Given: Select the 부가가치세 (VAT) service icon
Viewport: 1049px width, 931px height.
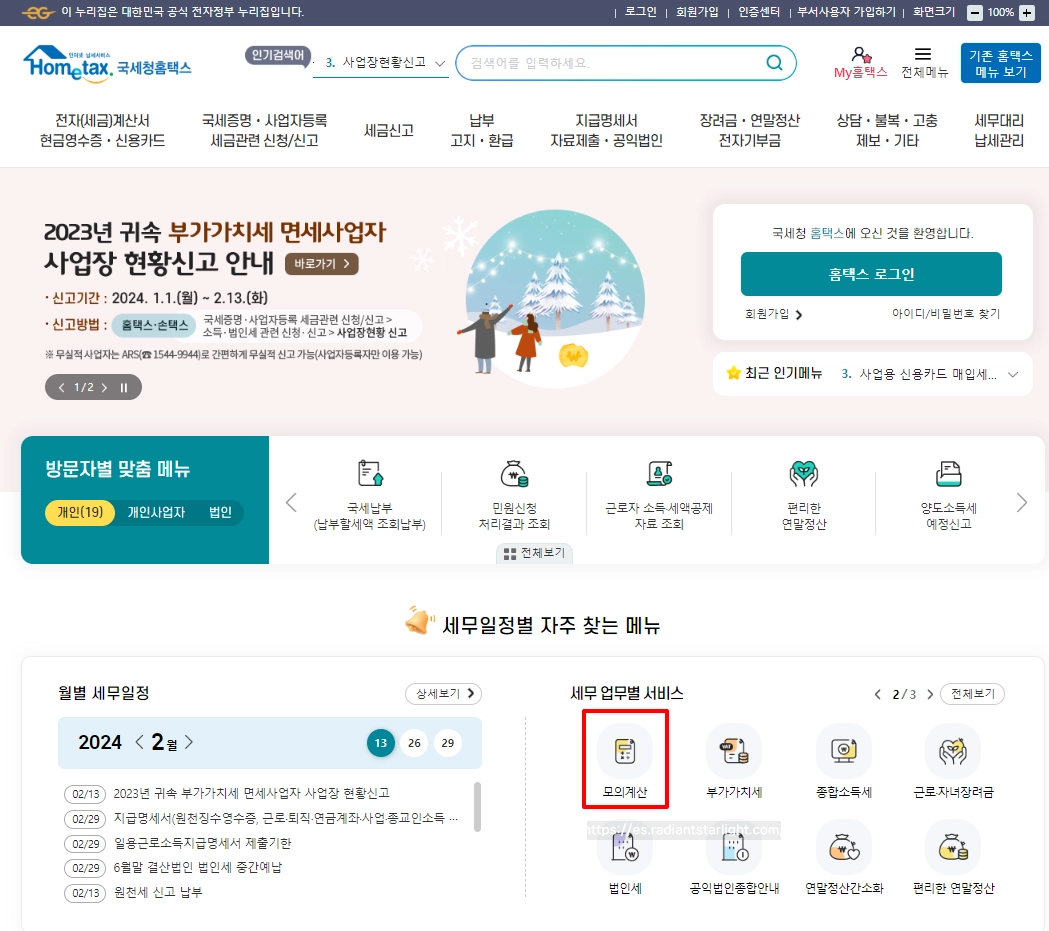Looking at the screenshot, I should (x=733, y=758).
